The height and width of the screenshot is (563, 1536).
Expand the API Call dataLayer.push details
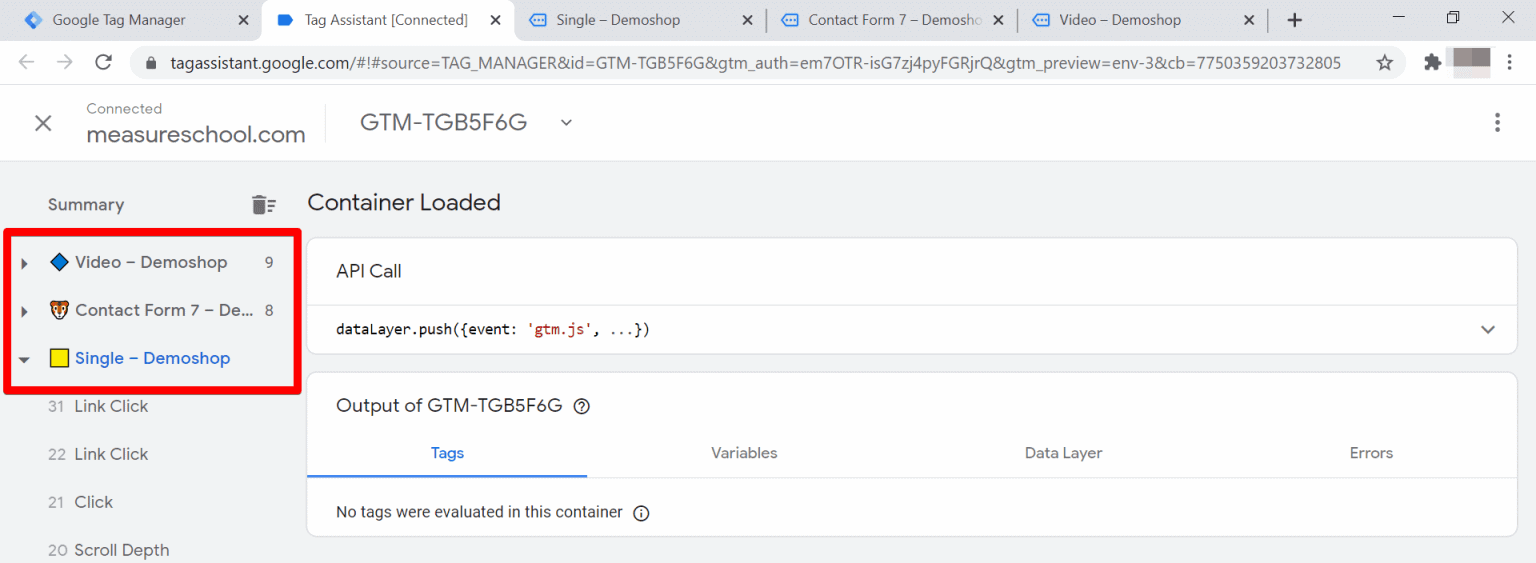click(x=1487, y=330)
